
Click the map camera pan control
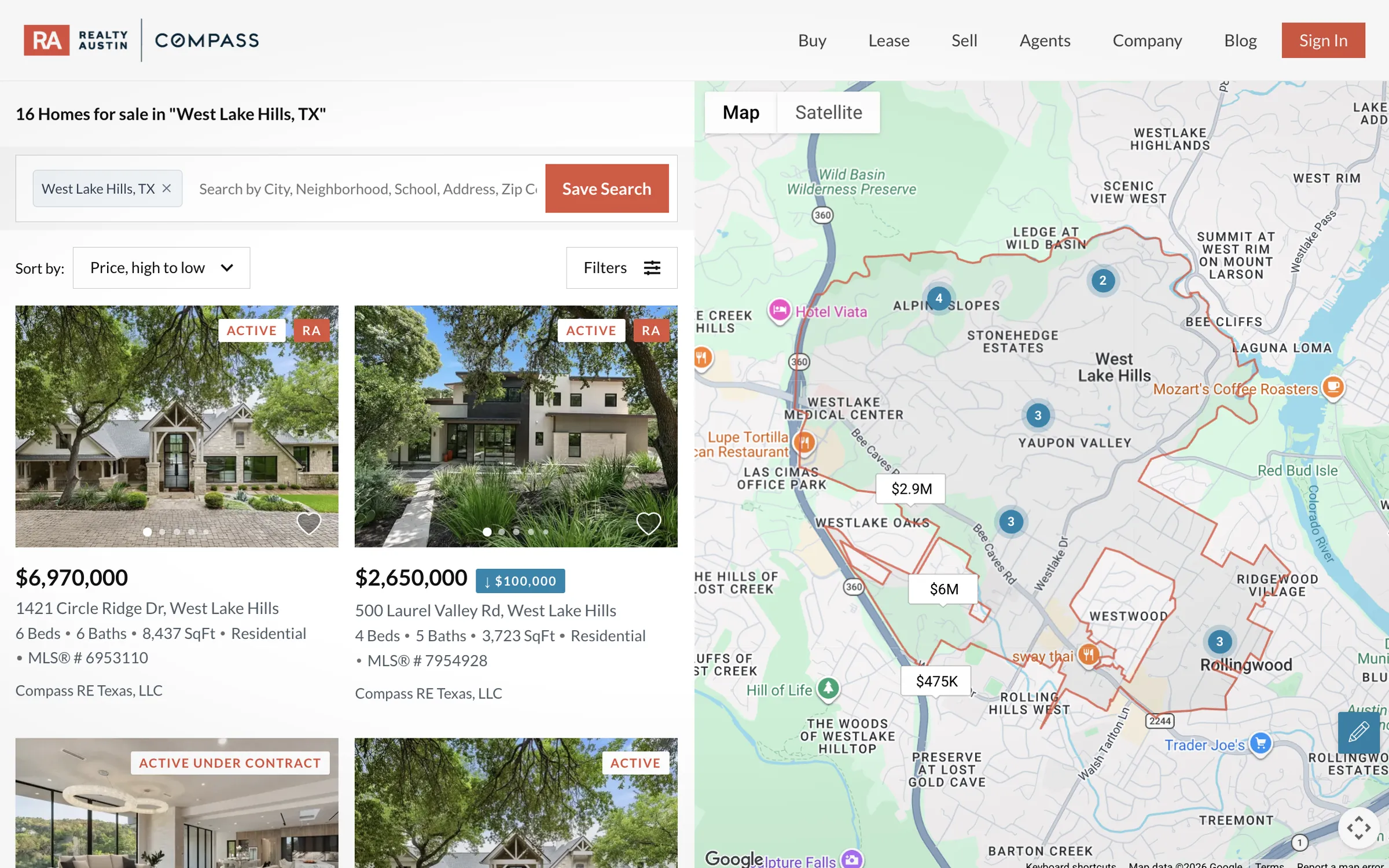point(1358,828)
